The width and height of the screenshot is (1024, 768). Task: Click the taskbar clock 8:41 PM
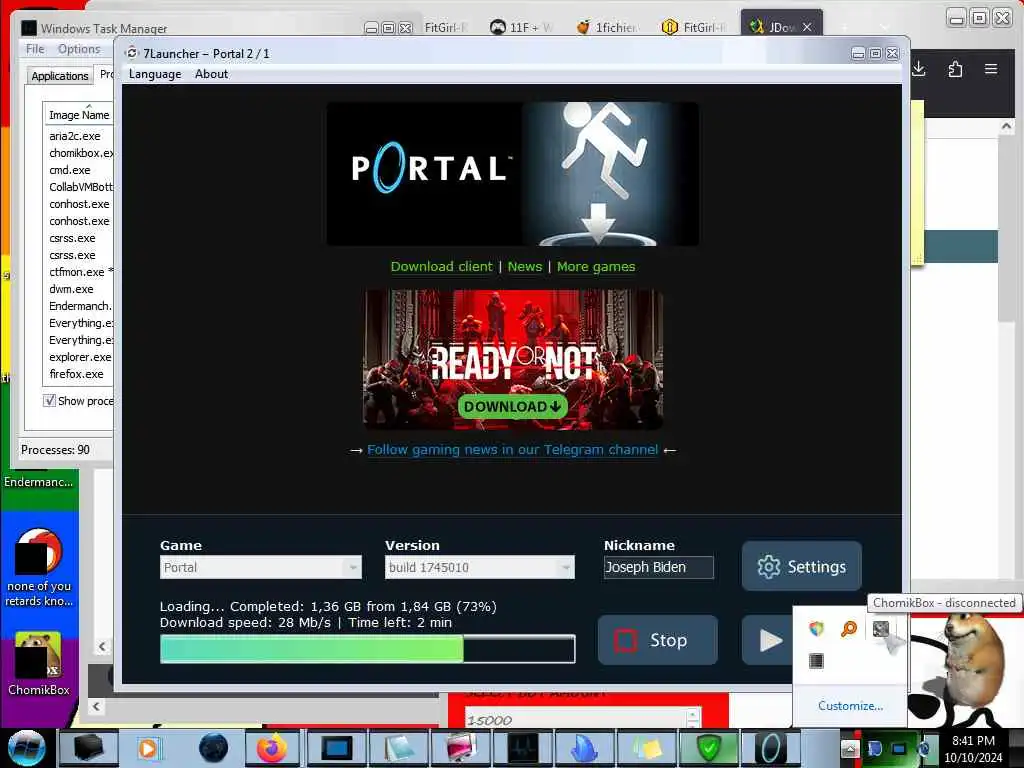[x=973, y=741]
